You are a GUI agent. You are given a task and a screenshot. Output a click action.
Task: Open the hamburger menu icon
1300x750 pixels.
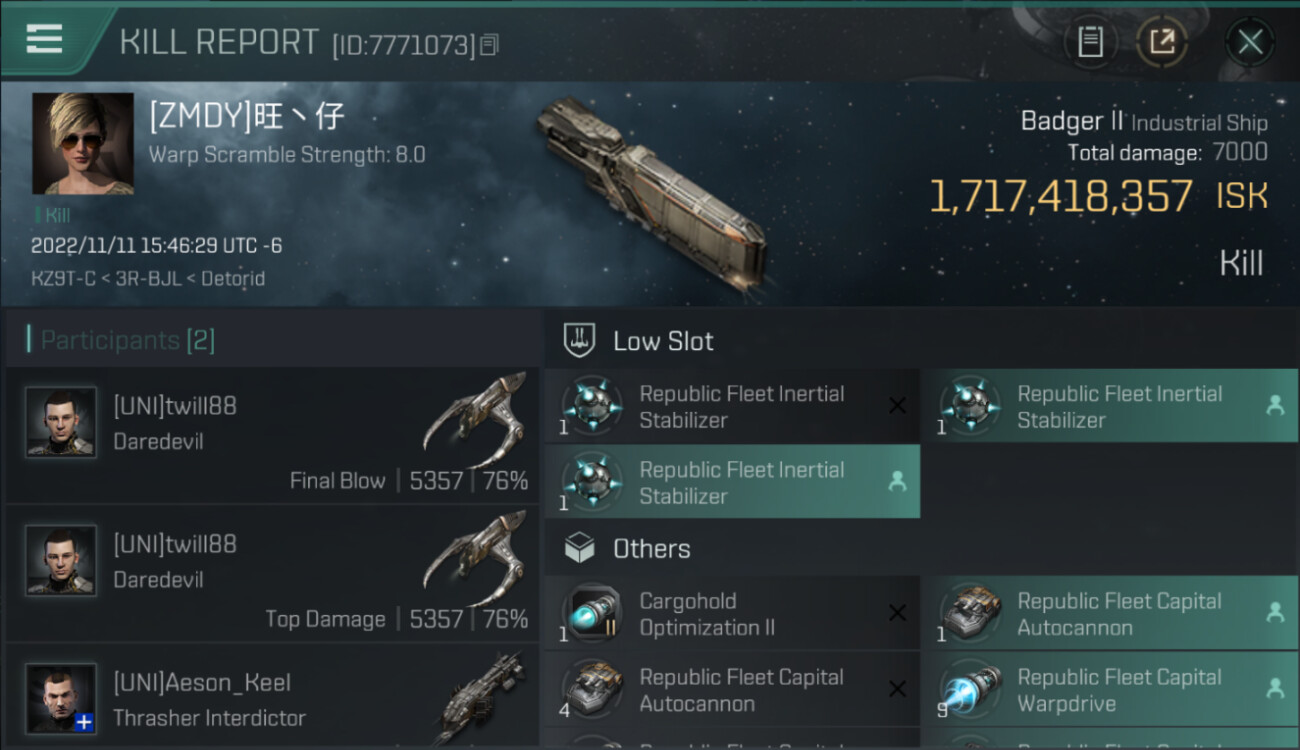[44, 39]
